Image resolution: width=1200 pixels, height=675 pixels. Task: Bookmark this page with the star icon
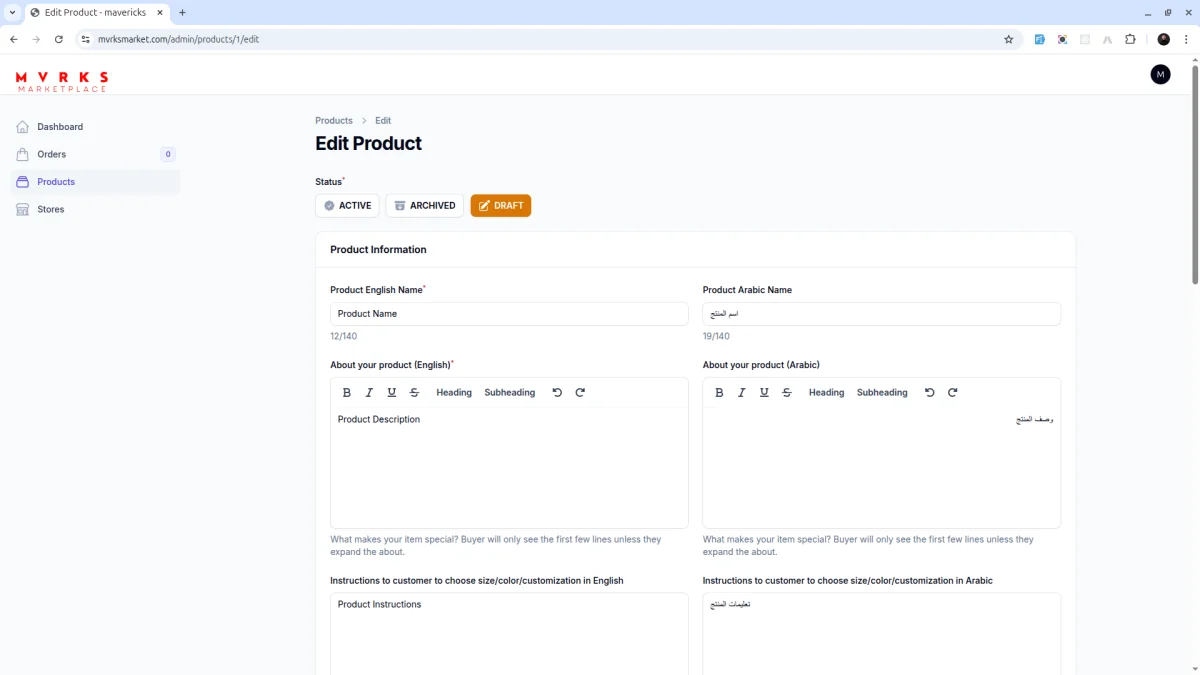click(x=1008, y=39)
